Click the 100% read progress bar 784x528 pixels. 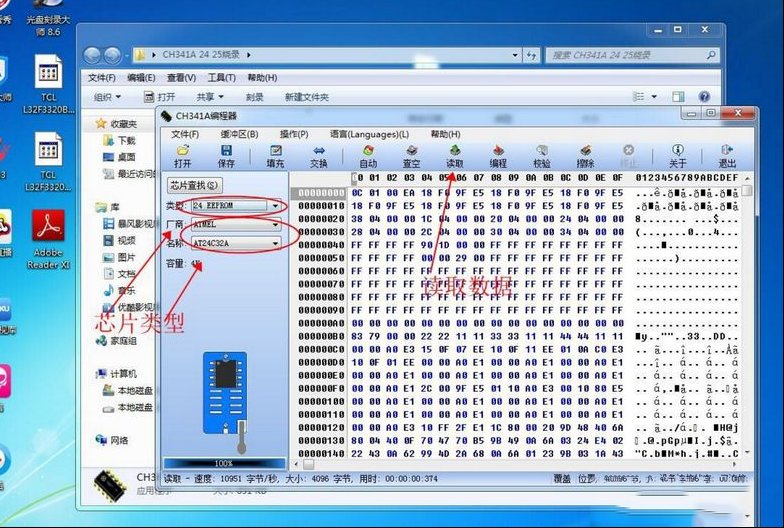click(224, 464)
